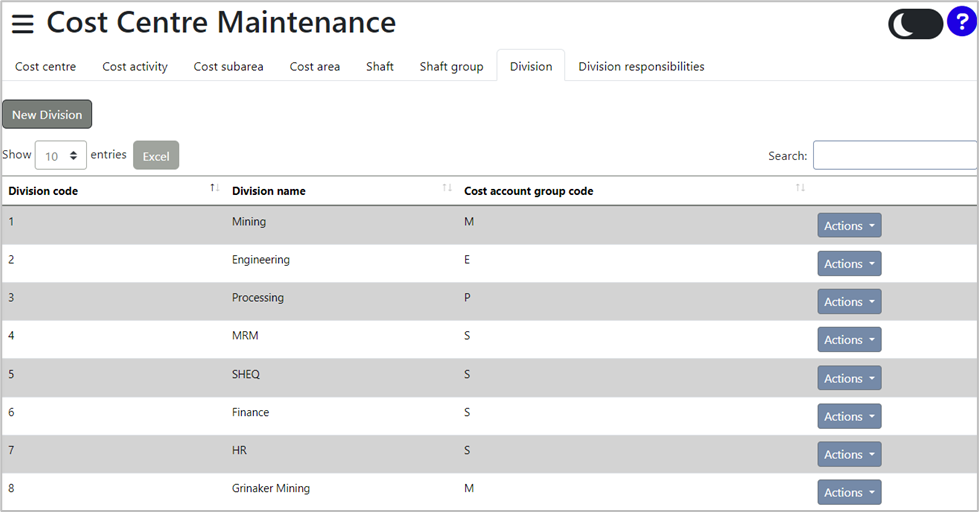Select the HR division name cell
This screenshot has height=512, width=979.
coord(239,450)
